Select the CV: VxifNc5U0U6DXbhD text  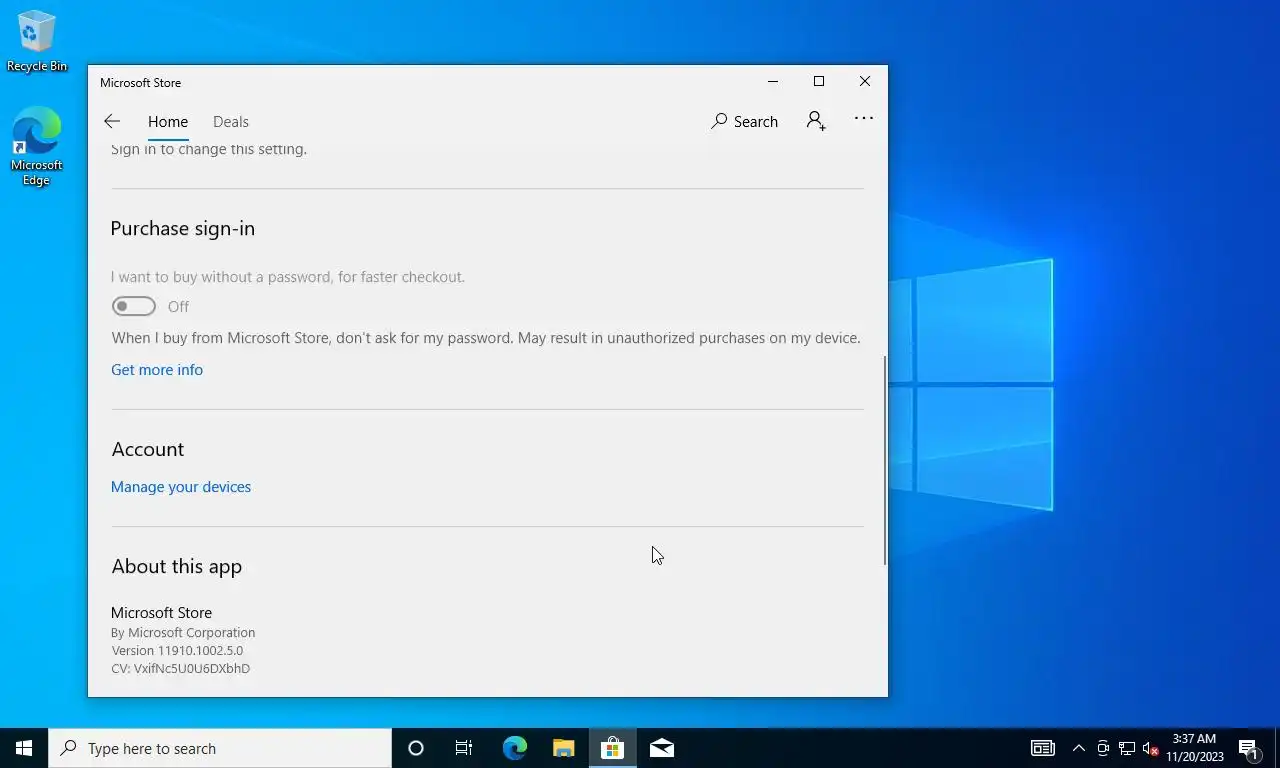pyautogui.click(x=181, y=668)
